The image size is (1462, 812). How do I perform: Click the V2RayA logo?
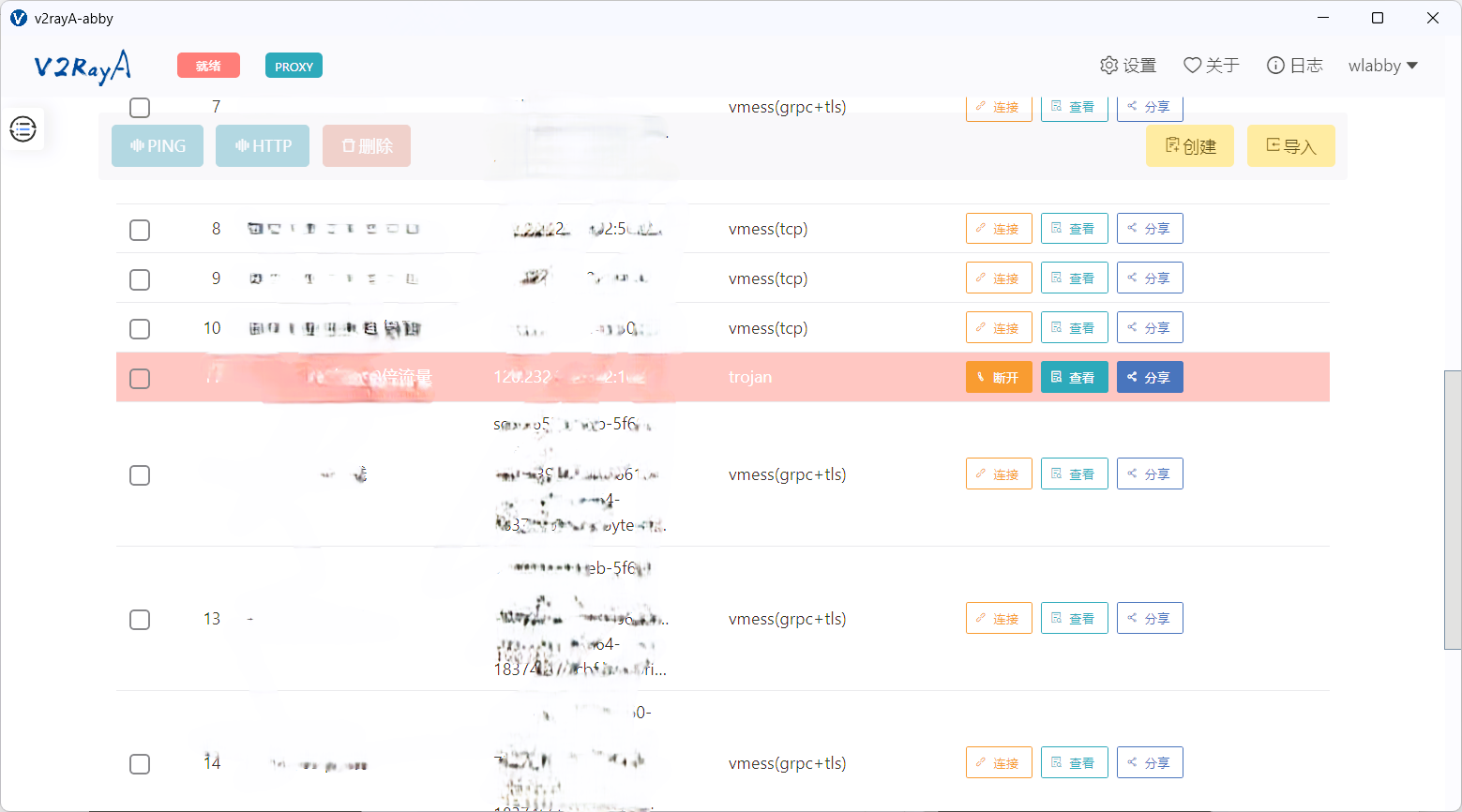[83, 67]
